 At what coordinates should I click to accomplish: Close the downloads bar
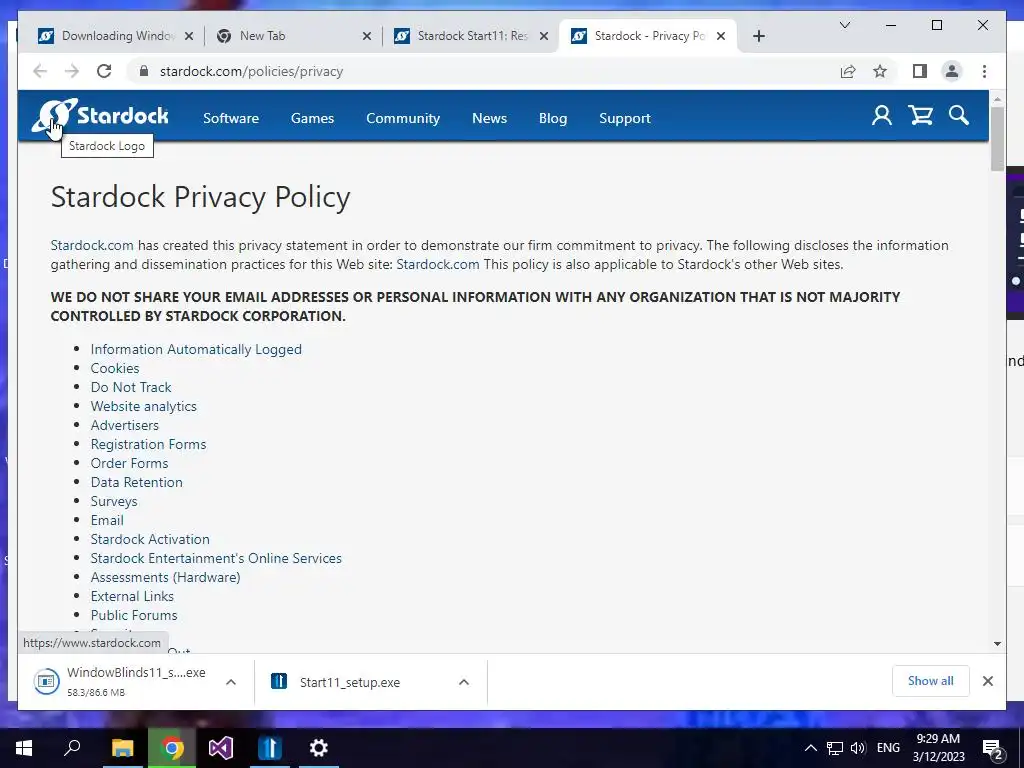[x=987, y=681]
